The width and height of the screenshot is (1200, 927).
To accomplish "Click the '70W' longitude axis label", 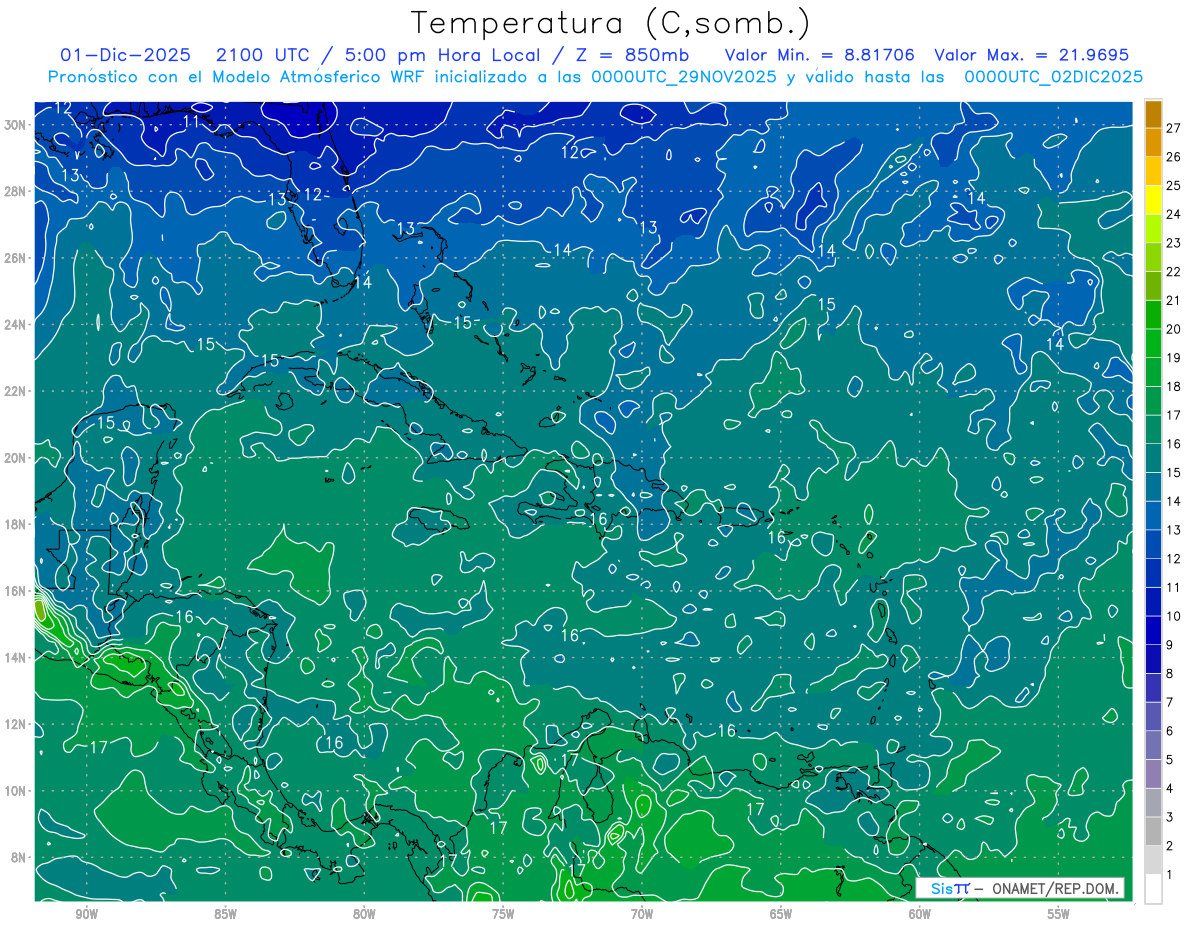I will tap(642, 914).
